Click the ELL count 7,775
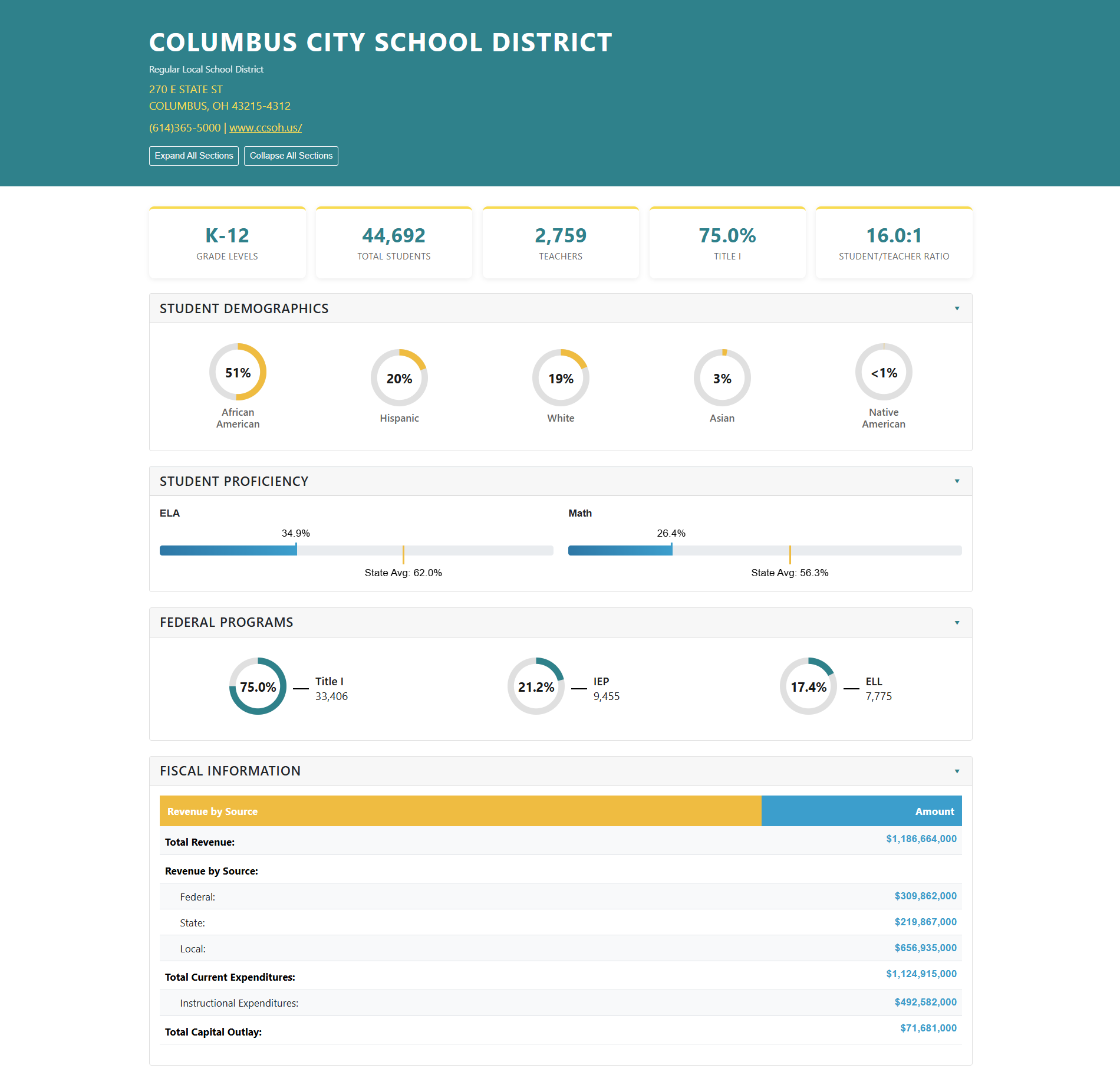The image size is (1120, 1078). [879, 696]
